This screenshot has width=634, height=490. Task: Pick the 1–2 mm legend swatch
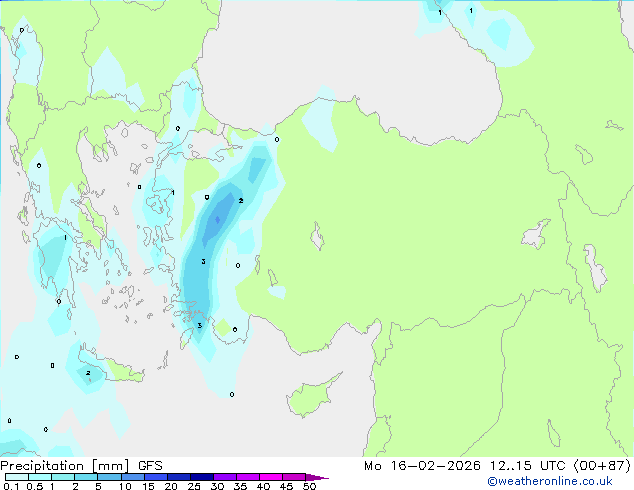[x=63, y=477]
